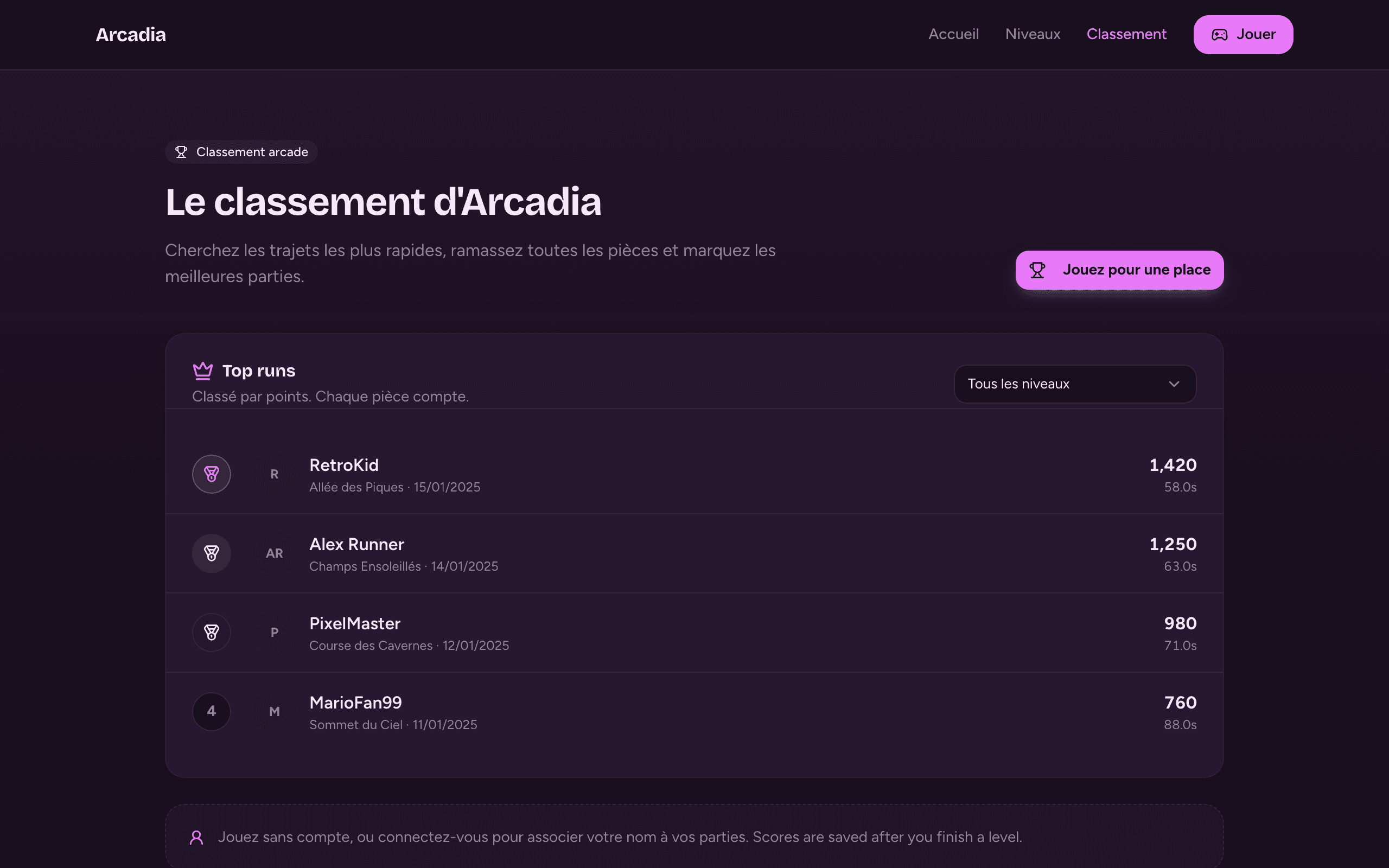Click Alex Runner's medal icon
This screenshot has height=868, width=1389.
[x=211, y=553]
